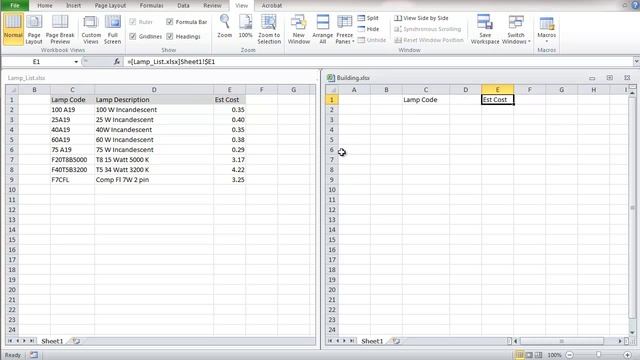Select Lamp Description header cell
This screenshot has height=360, width=640.
point(154,100)
